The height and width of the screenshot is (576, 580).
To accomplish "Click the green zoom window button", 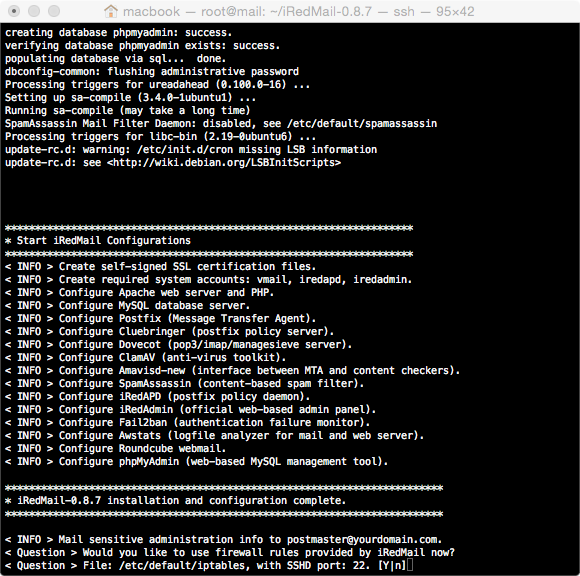I will coord(54,11).
